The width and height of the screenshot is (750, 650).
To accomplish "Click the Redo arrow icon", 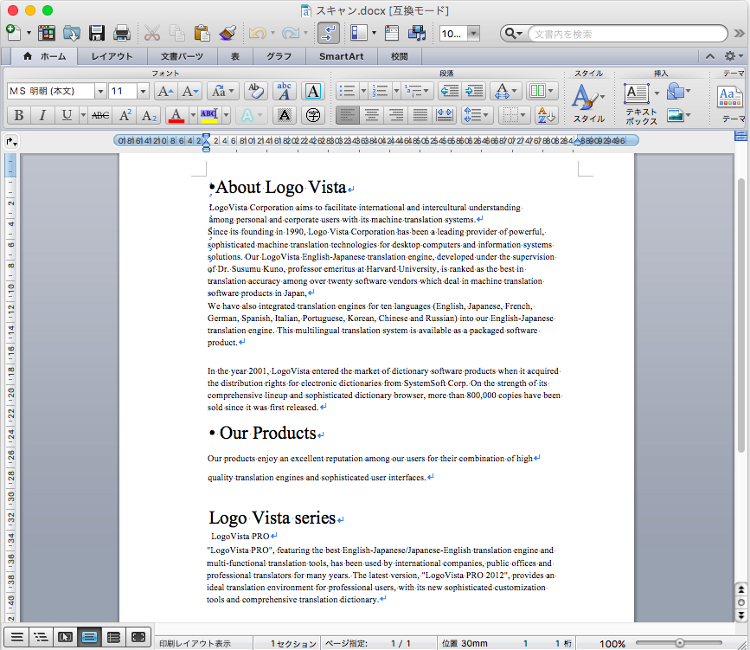I will [290, 33].
